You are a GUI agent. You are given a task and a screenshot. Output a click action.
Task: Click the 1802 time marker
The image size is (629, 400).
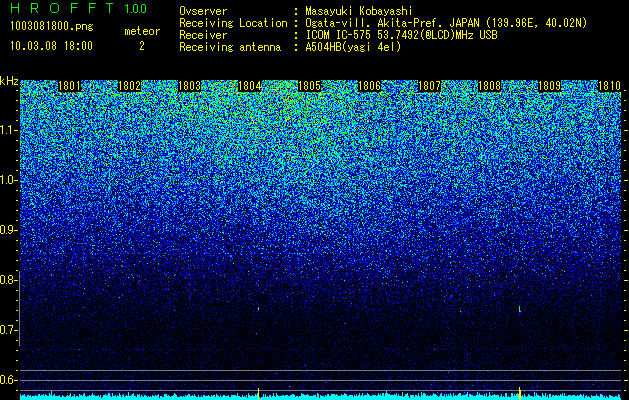[130, 86]
